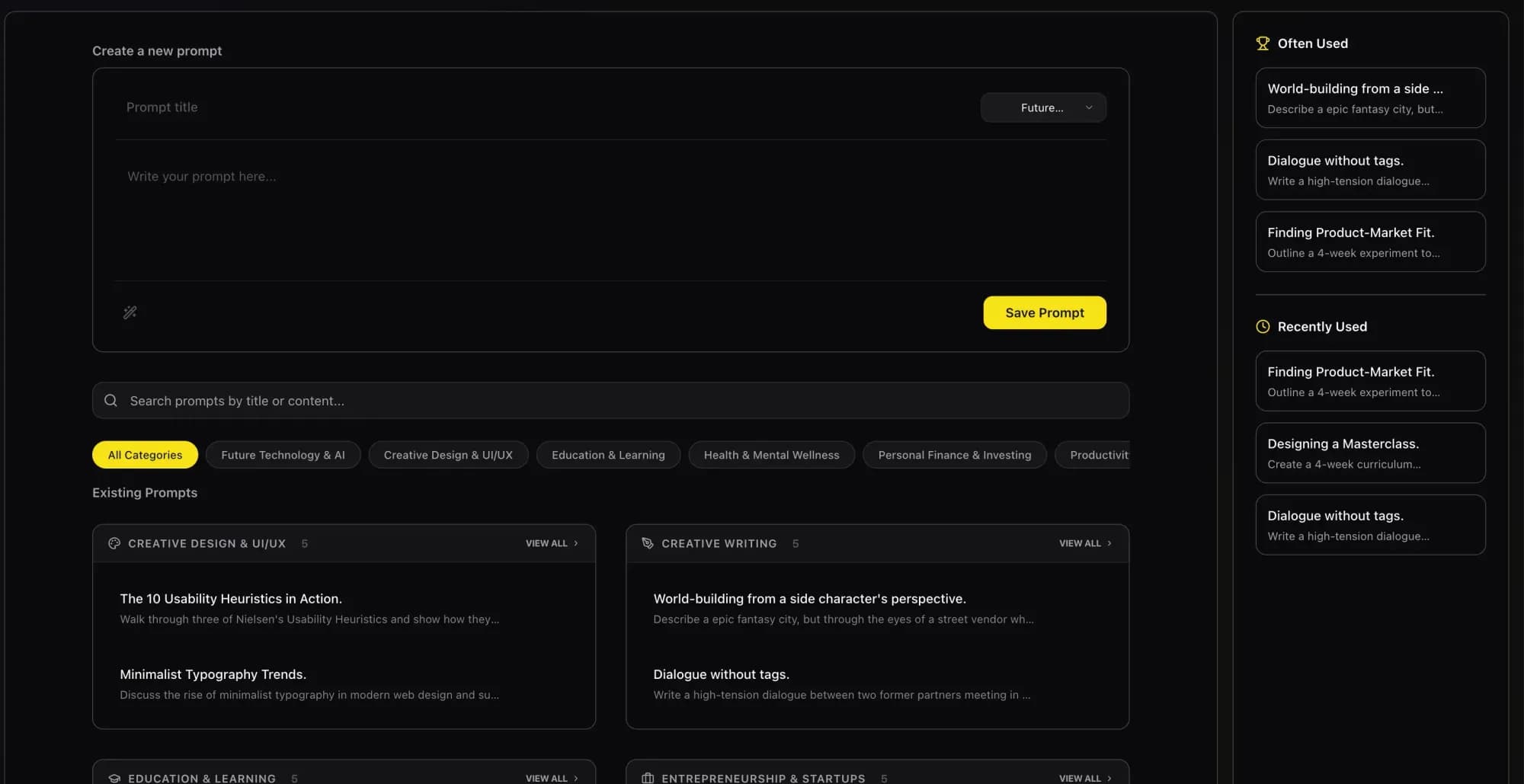The image size is (1524, 784).
Task: Toggle the All Categories filter pill
Action: point(145,454)
